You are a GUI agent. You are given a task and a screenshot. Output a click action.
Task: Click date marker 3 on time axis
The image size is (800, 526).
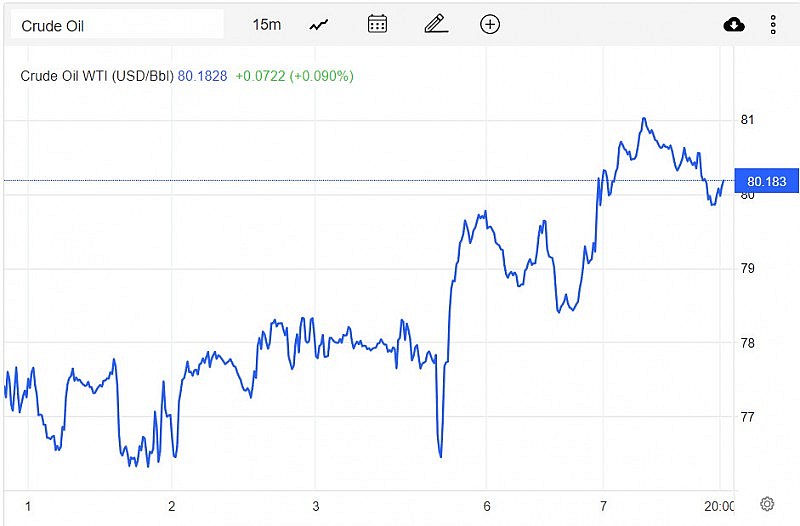(x=316, y=505)
